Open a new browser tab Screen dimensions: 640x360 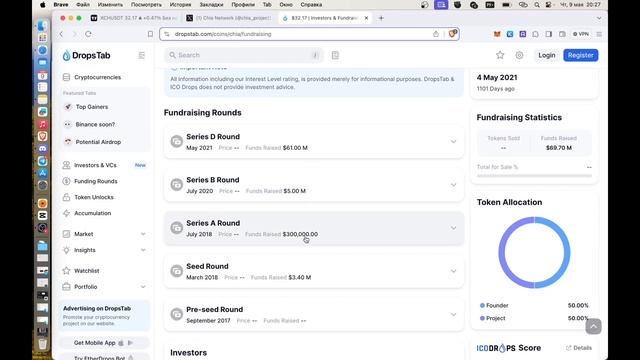coord(381,18)
